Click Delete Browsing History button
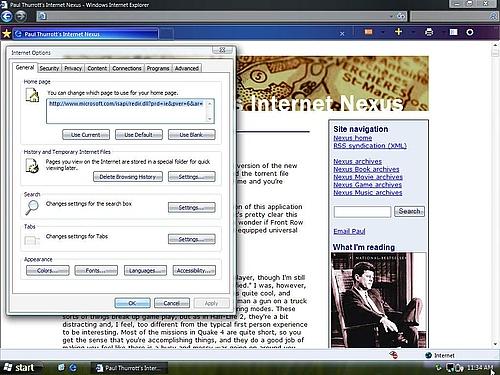This screenshot has height=375, width=500. 128,177
